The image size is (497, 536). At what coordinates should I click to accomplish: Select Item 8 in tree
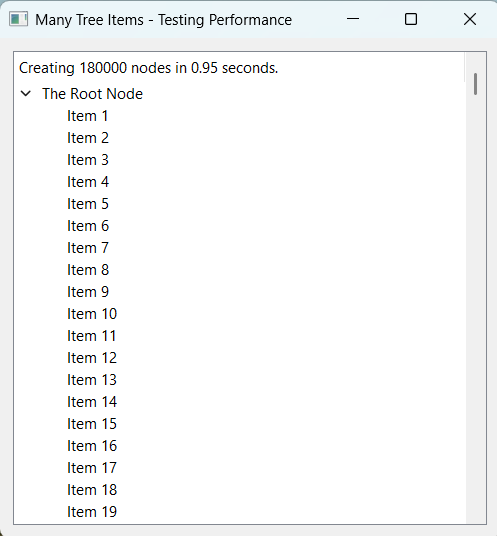coord(88,270)
